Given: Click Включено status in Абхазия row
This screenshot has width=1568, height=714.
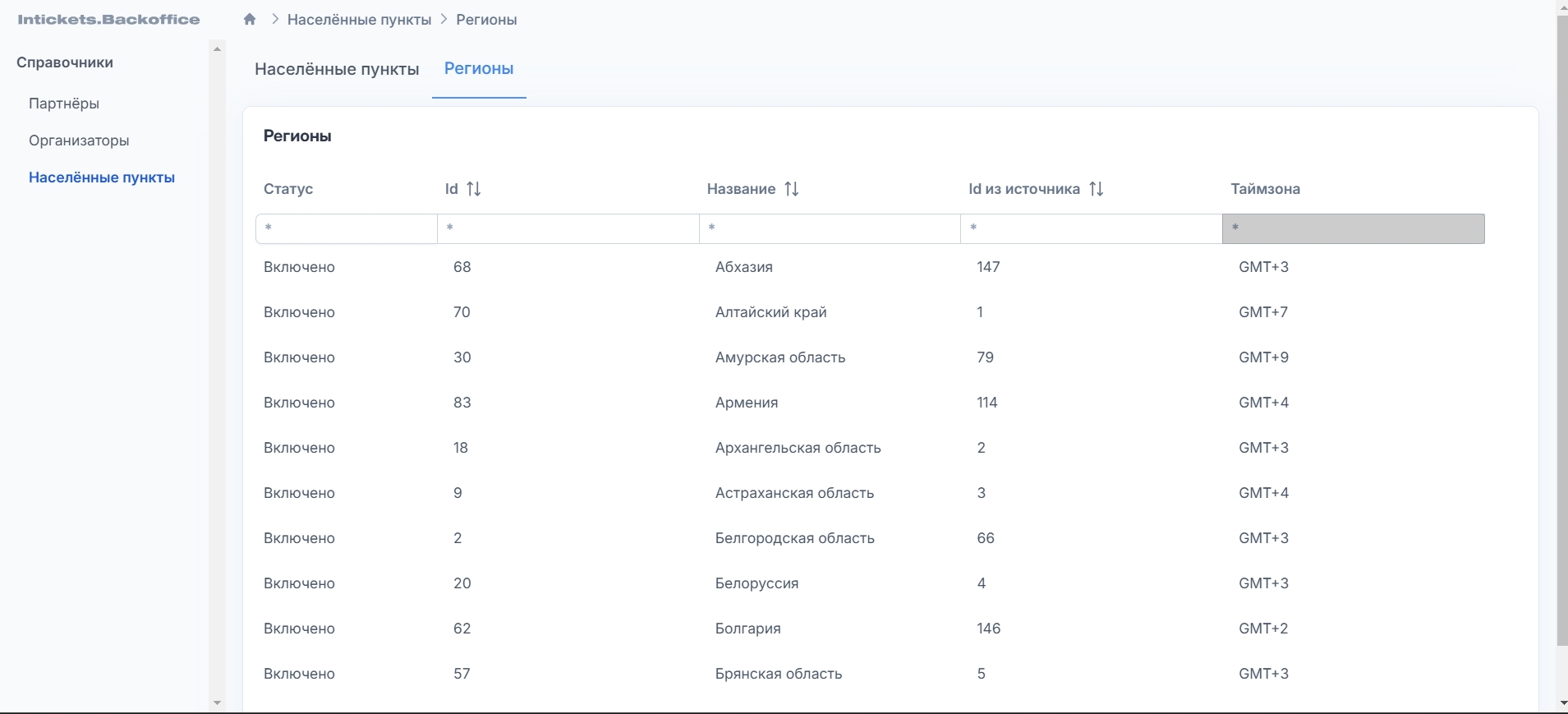Looking at the screenshot, I should 300,267.
